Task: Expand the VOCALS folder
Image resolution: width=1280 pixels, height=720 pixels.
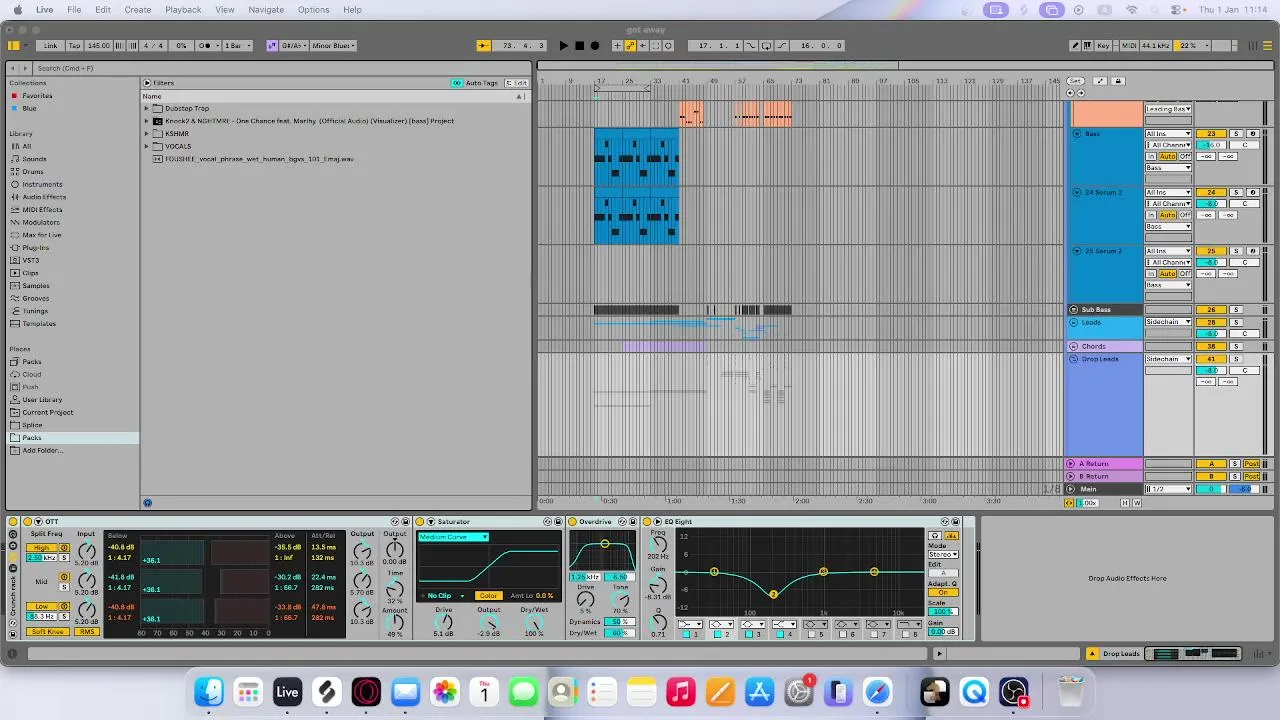Action: point(146,146)
